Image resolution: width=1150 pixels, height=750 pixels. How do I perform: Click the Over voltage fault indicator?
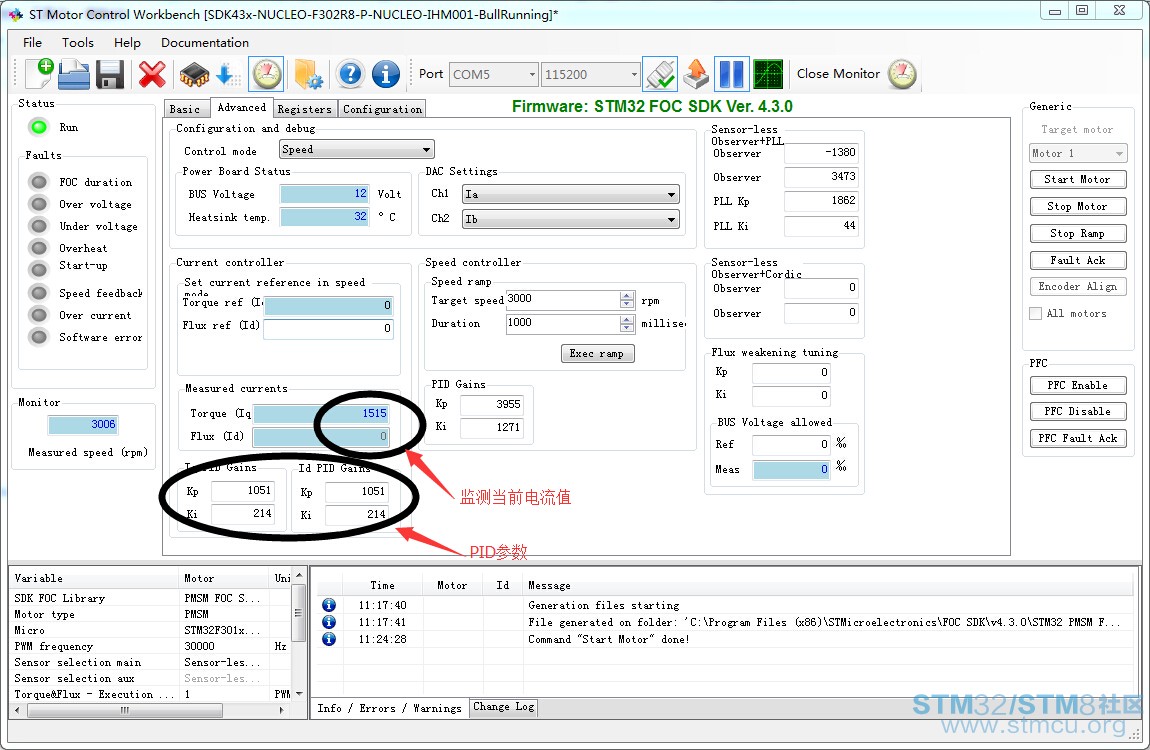(x=39, y=204)
